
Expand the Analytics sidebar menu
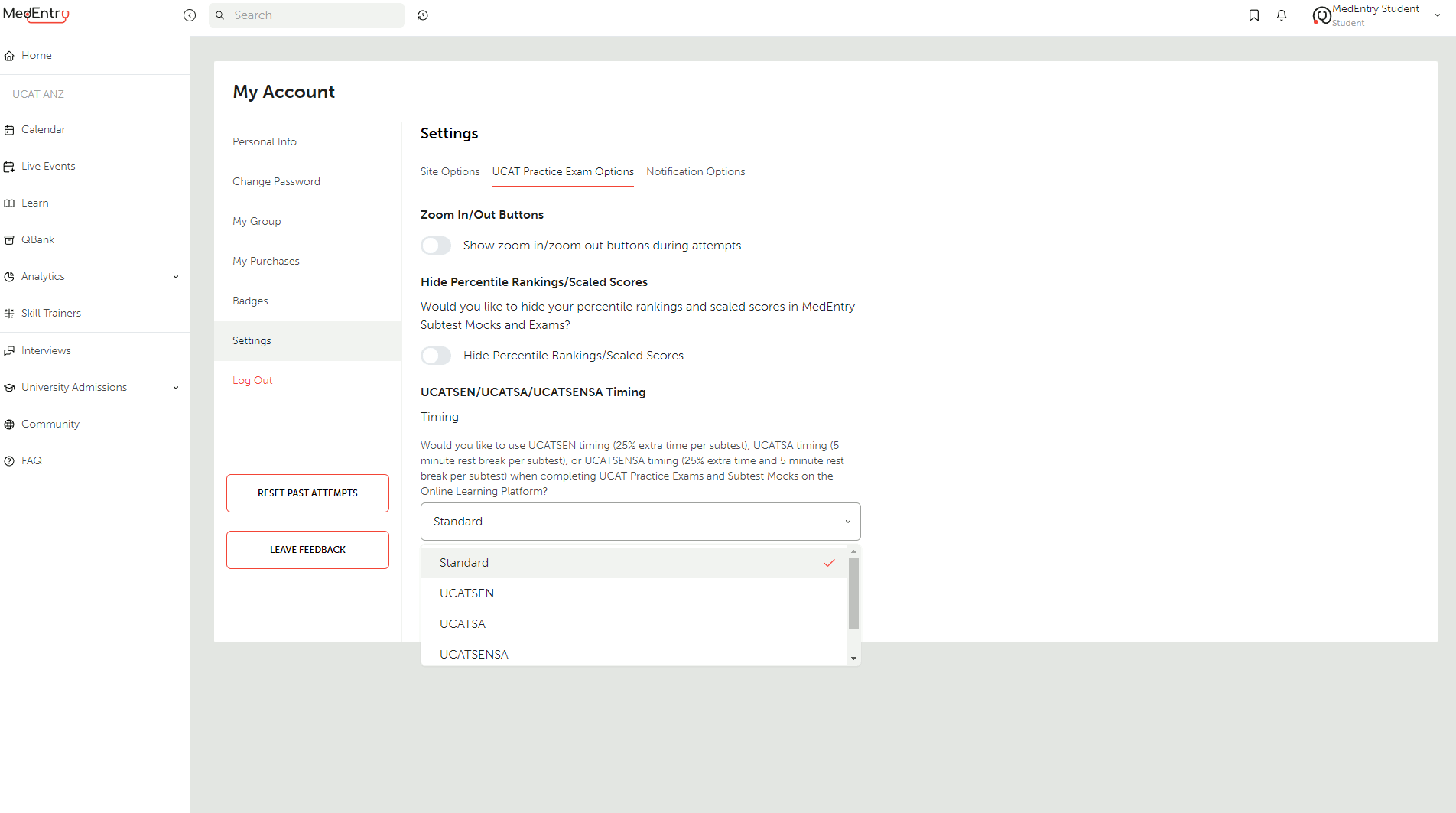43,276
